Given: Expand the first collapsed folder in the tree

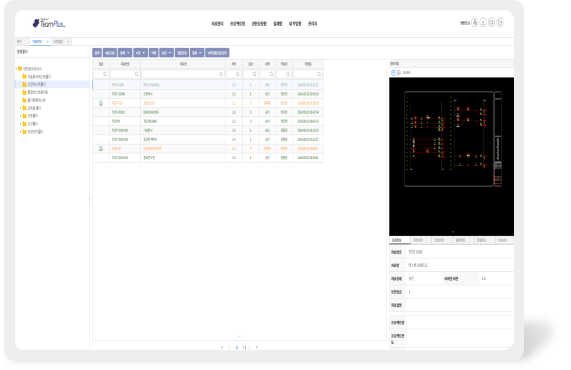Looking at the screenshot, I should [x=20, y=108].
